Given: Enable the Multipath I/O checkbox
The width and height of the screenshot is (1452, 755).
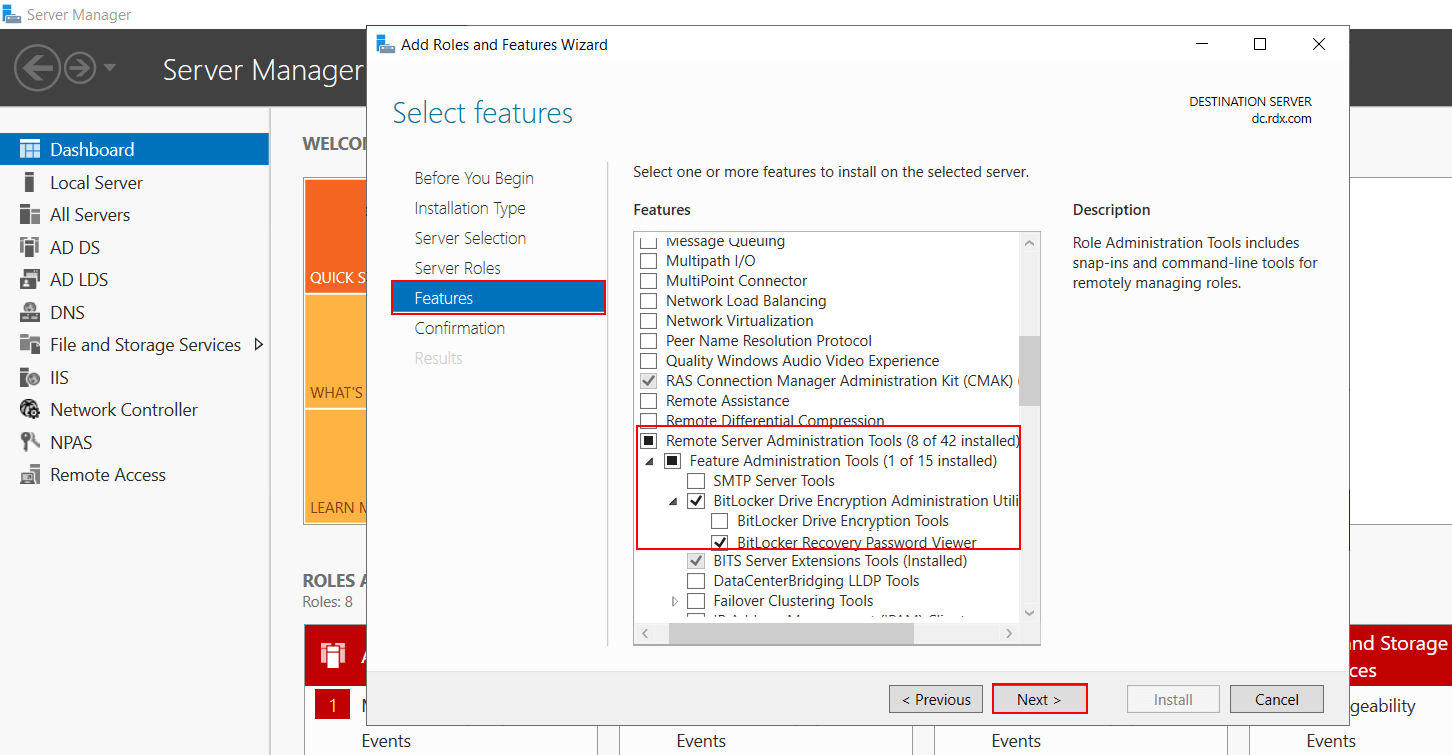Looking at the screenshot, I should [x=647, y=260].
